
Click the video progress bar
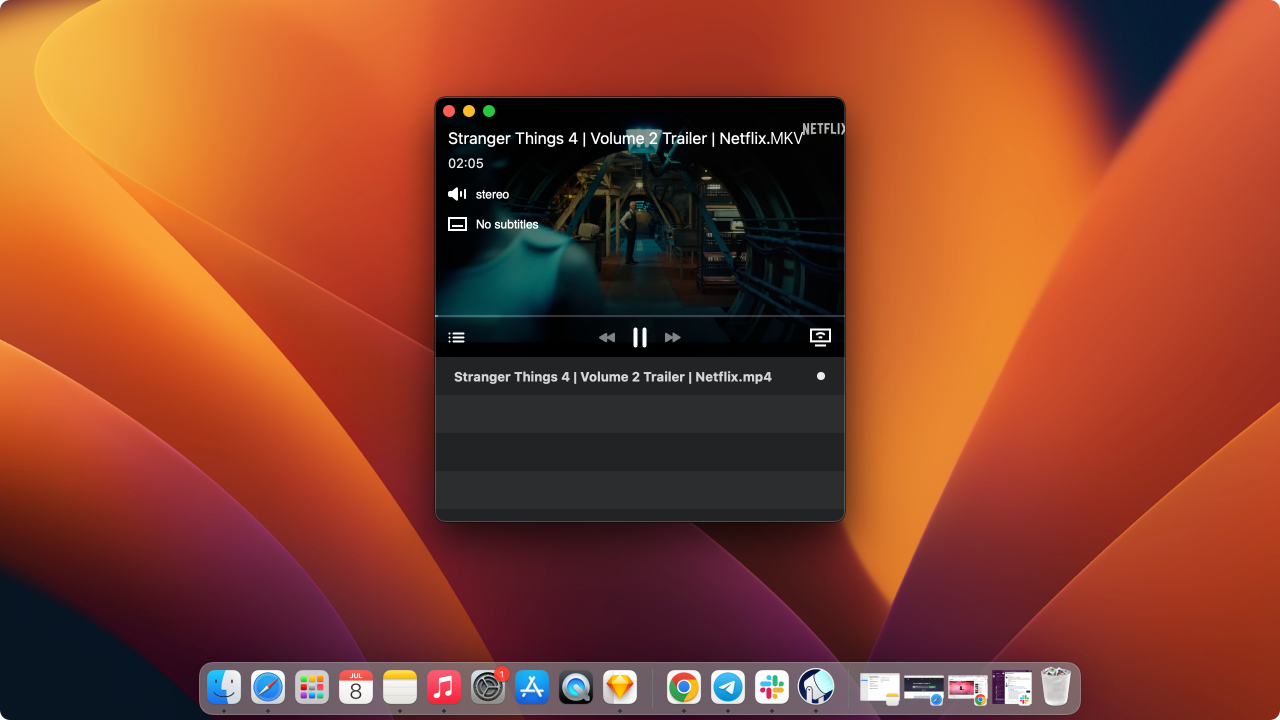click(640, 316)
